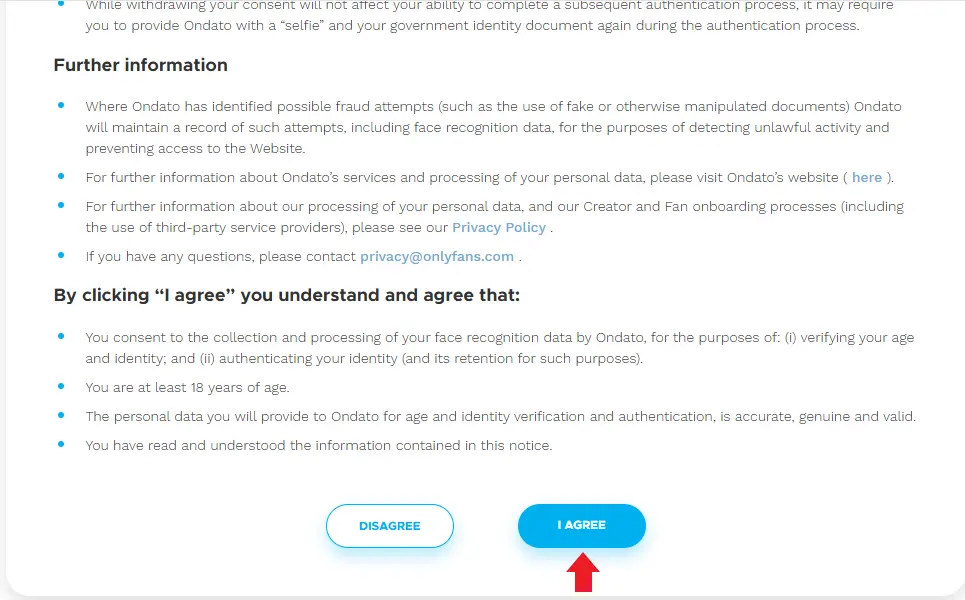Viewport: 965px width, 600px height.
Task: Click the bullet beside the Privacy Policy item
Action: pos(62,206)
